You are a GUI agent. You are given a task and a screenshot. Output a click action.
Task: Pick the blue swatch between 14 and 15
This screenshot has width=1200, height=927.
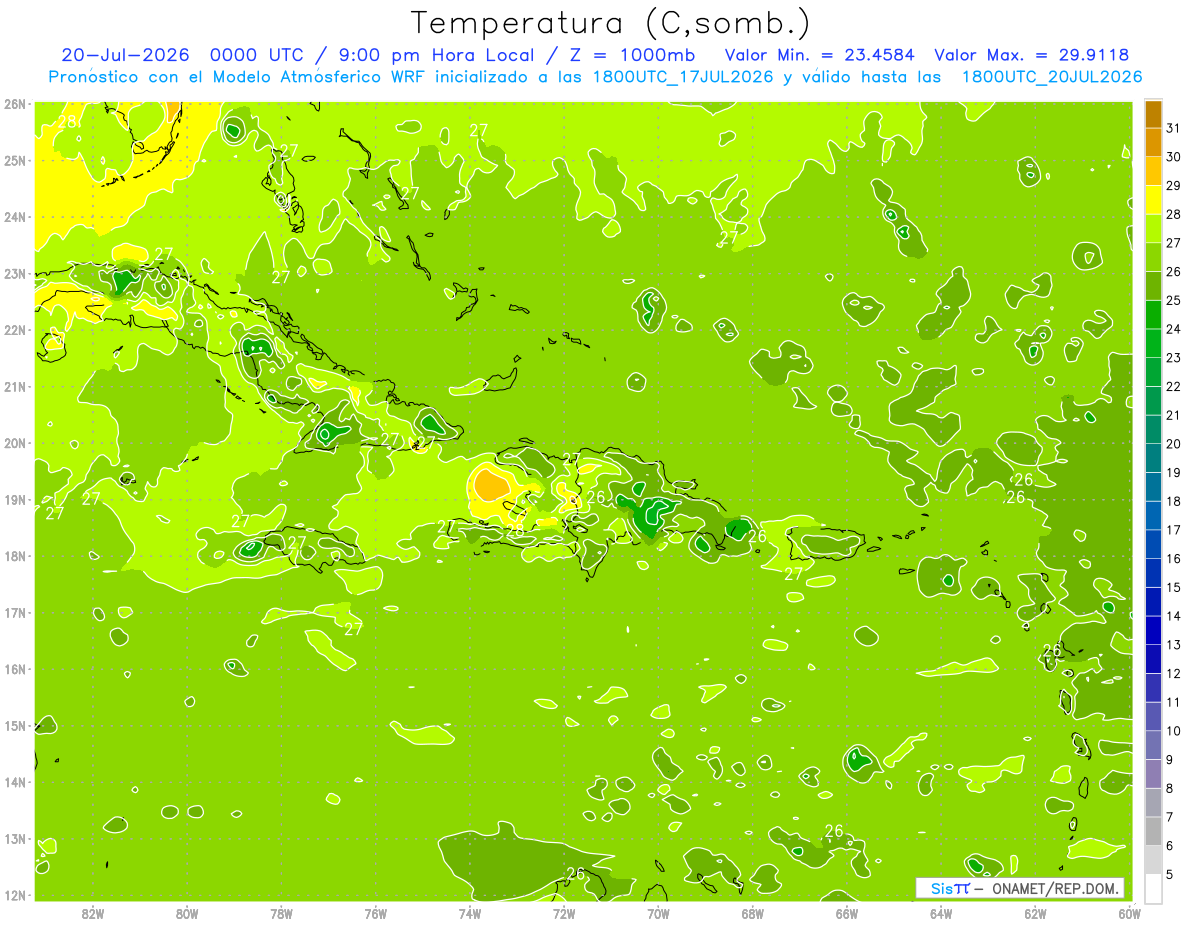click(1154, 602)
